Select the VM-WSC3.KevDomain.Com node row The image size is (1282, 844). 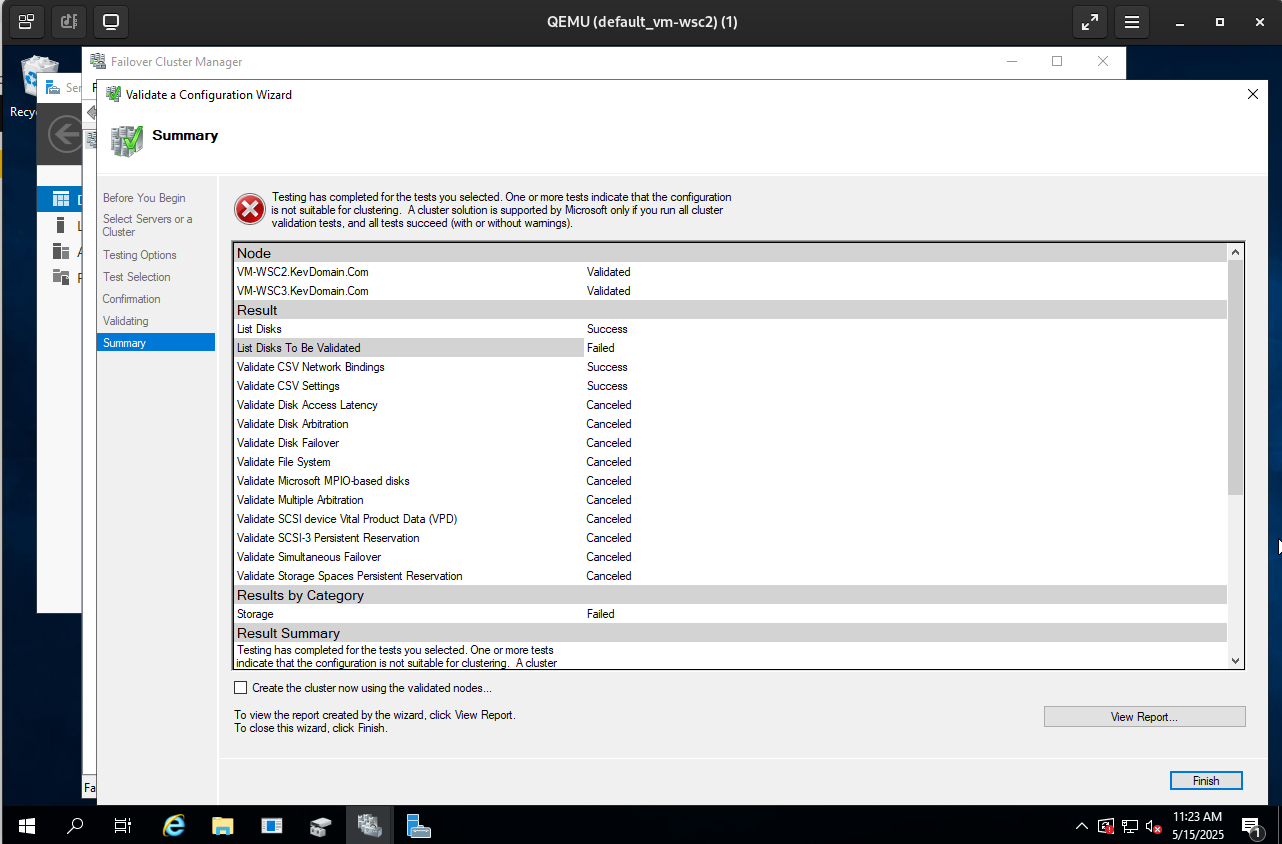pos(730,291)
